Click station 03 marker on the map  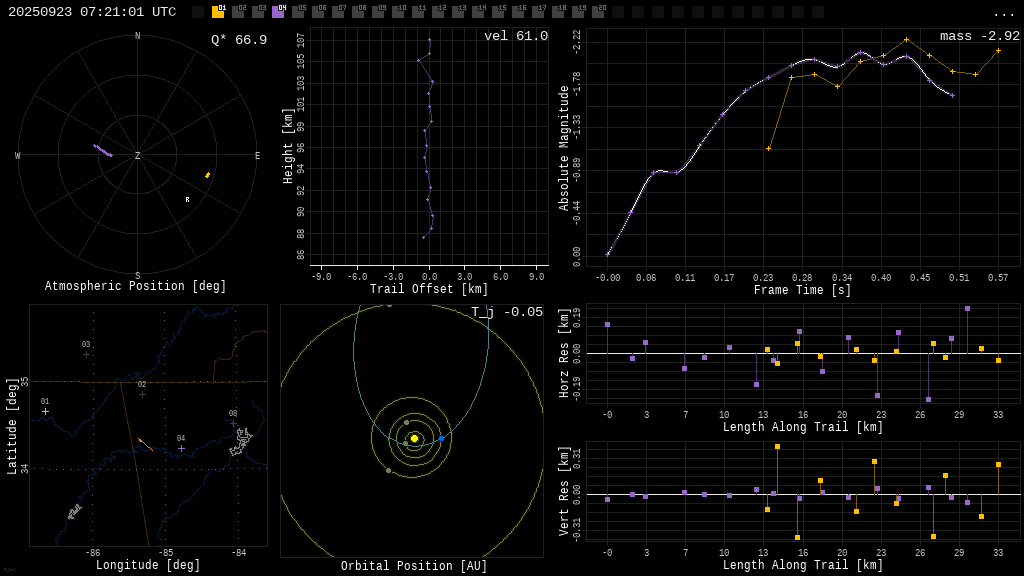click(x=86, y=354)
